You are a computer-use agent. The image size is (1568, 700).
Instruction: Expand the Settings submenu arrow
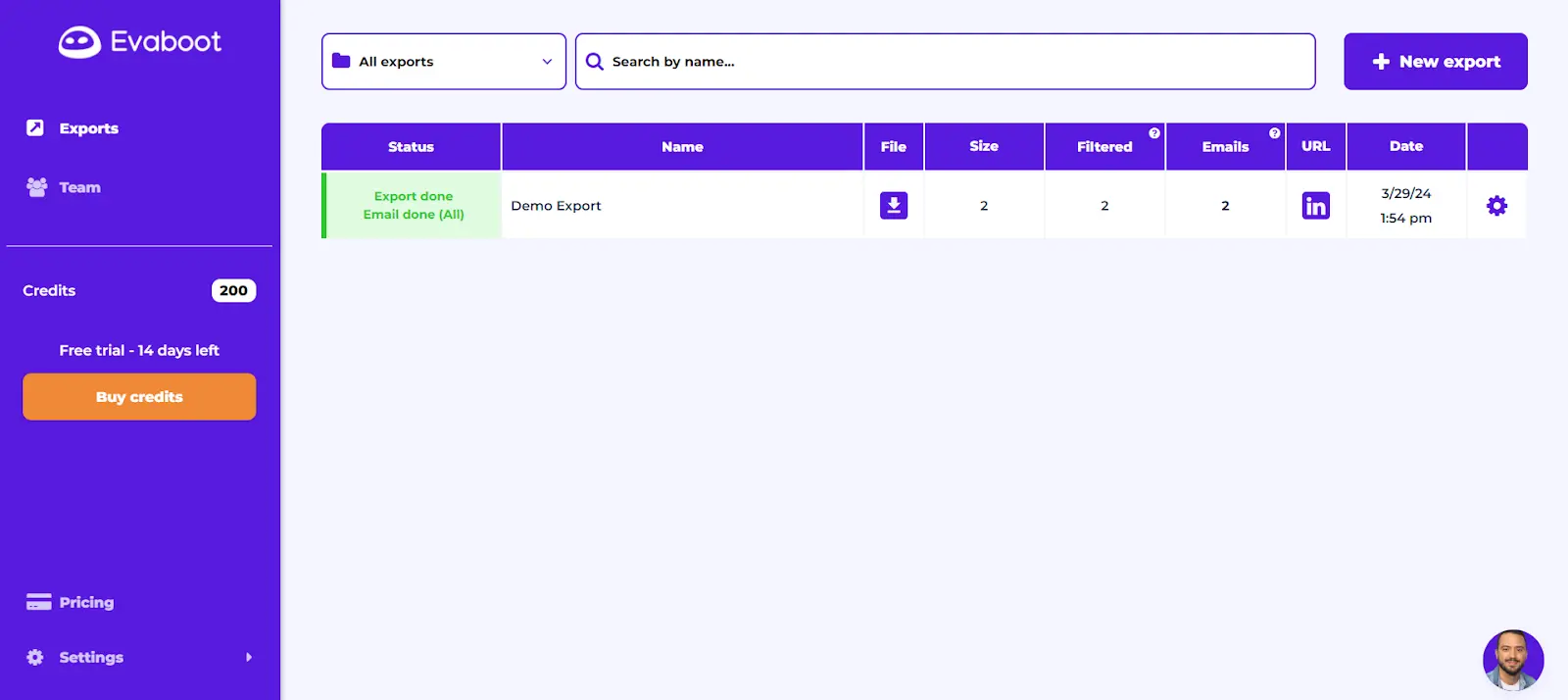[x=248, y=657]
